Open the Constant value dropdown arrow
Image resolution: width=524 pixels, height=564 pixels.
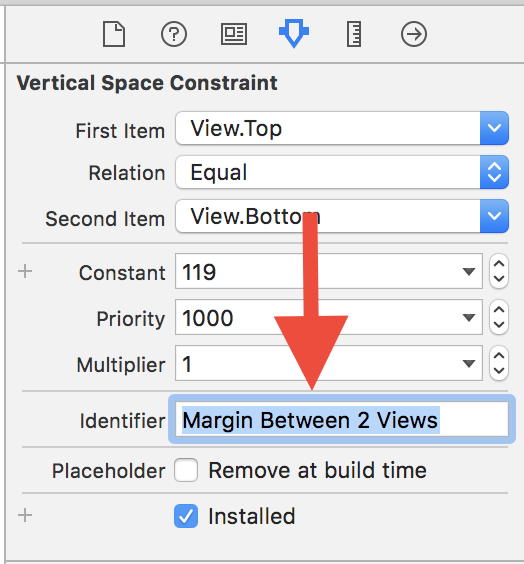click(469, 271)
